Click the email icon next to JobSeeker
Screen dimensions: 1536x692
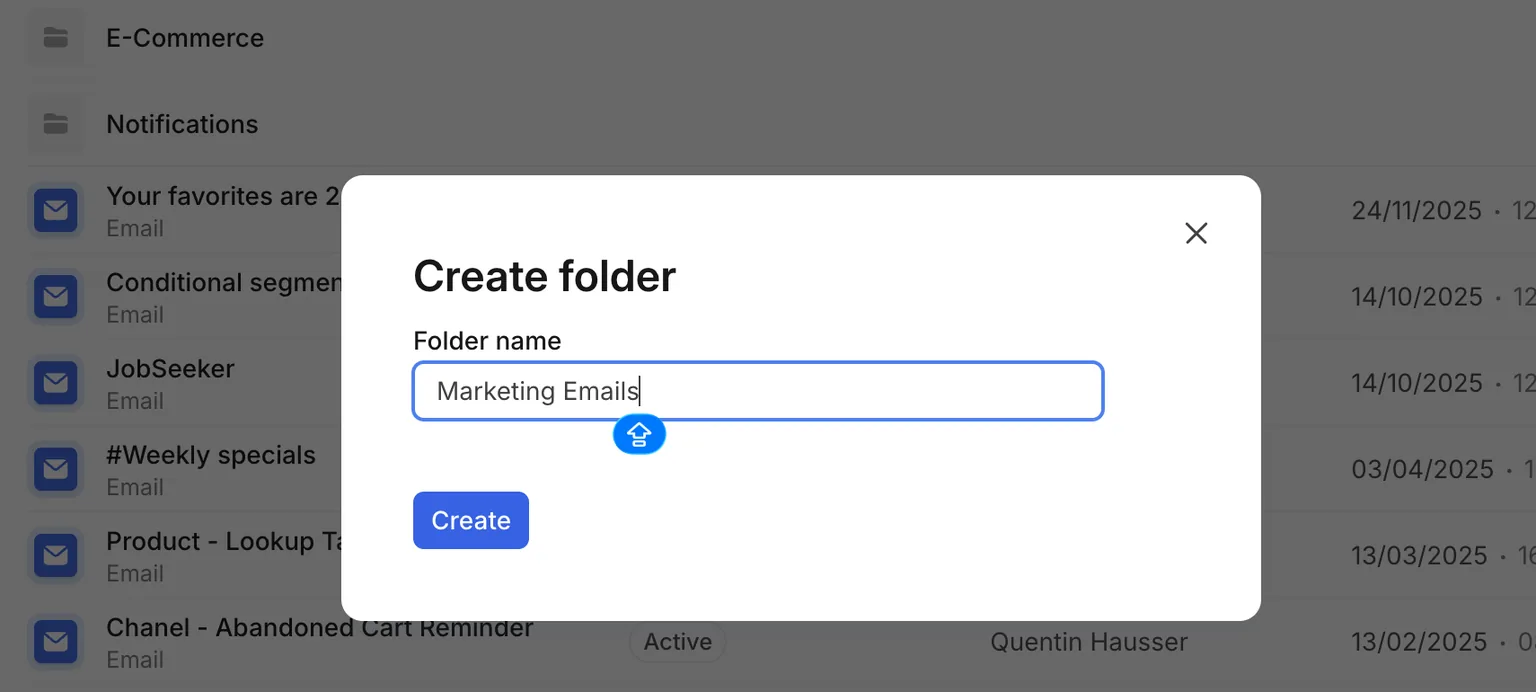56,383
